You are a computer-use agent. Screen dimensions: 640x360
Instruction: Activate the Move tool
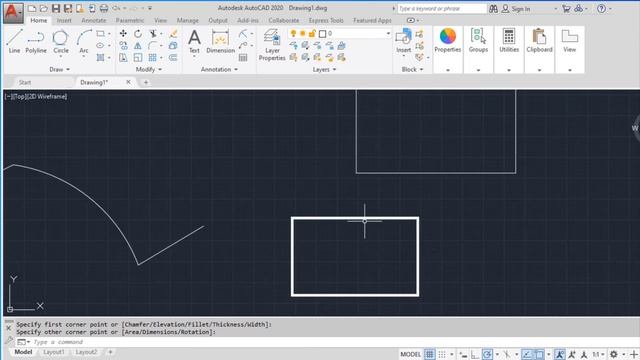tap(123, 33)
